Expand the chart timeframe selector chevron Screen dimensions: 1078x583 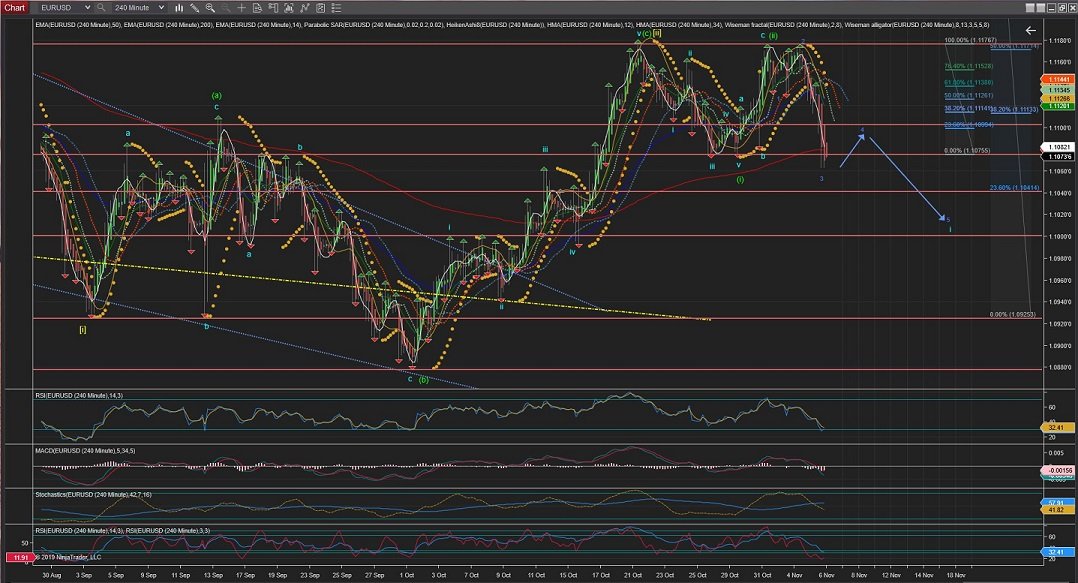[160, 7]
